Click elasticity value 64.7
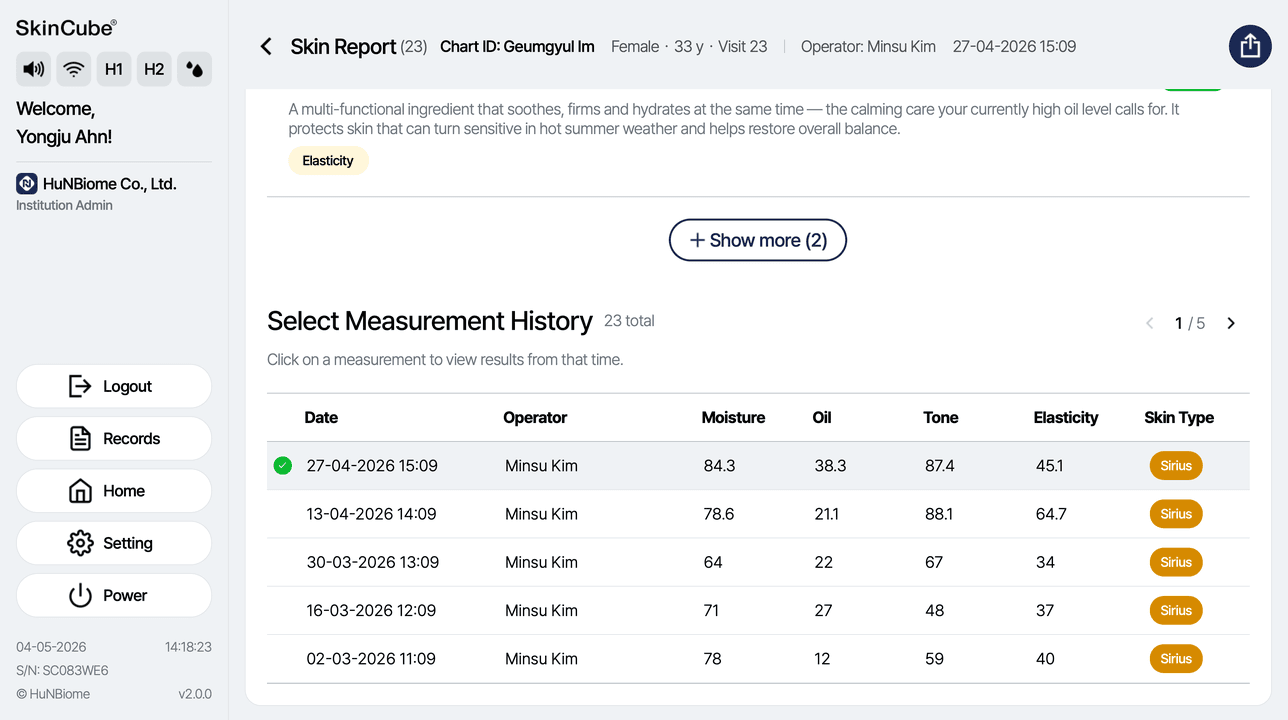 tap(1051, 514)
